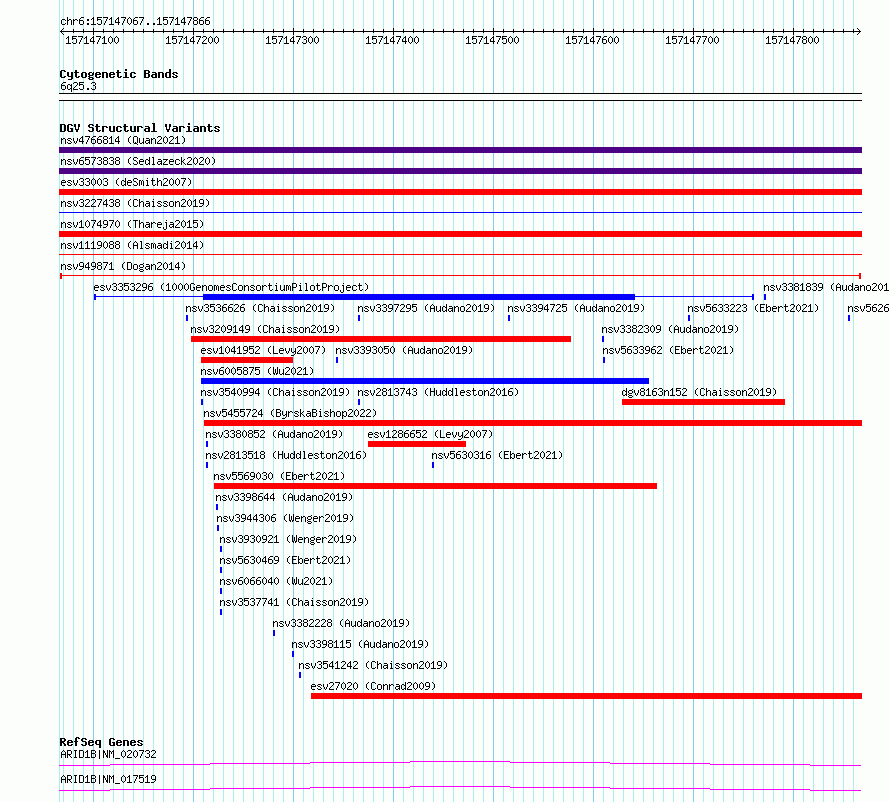
Task: Click ruler position 157147700
Action: tap(692, 40)
